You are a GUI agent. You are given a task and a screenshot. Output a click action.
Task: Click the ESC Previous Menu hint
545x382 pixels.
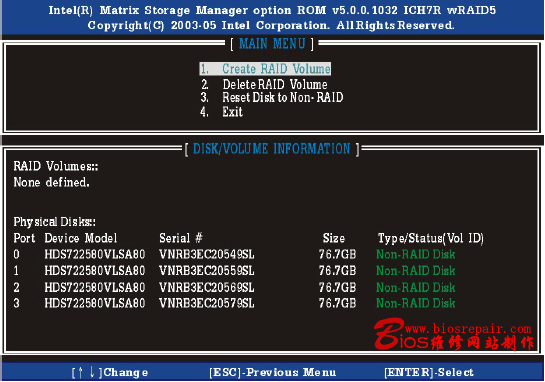point(273,372)
